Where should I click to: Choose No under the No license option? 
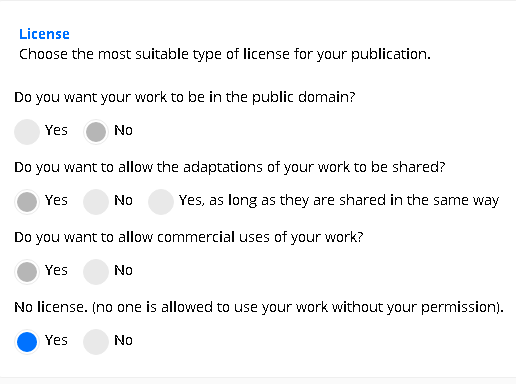tap(96, 342)
